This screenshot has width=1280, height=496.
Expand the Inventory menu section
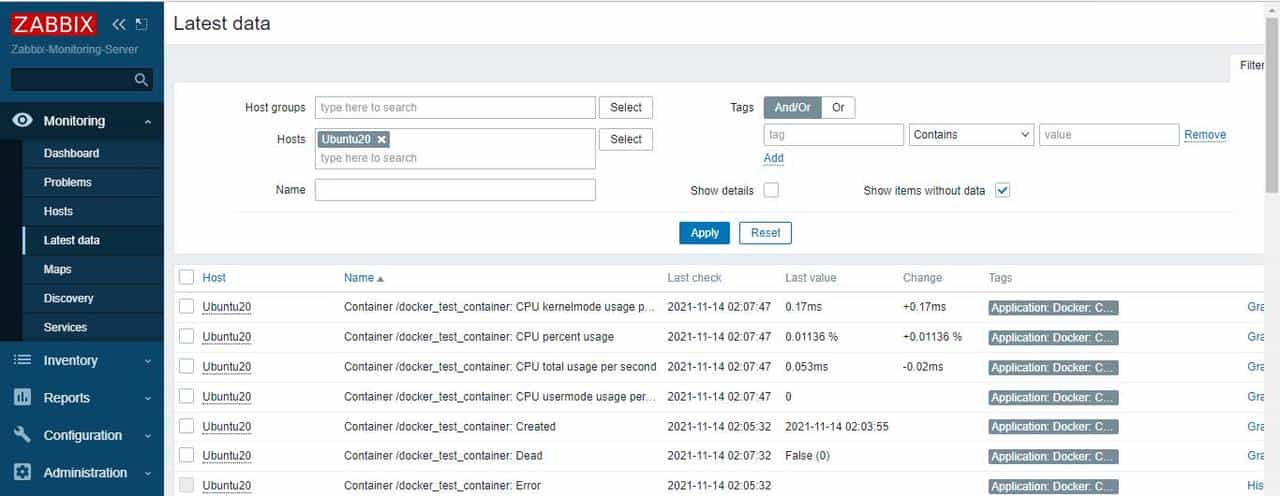pos(148,361)
